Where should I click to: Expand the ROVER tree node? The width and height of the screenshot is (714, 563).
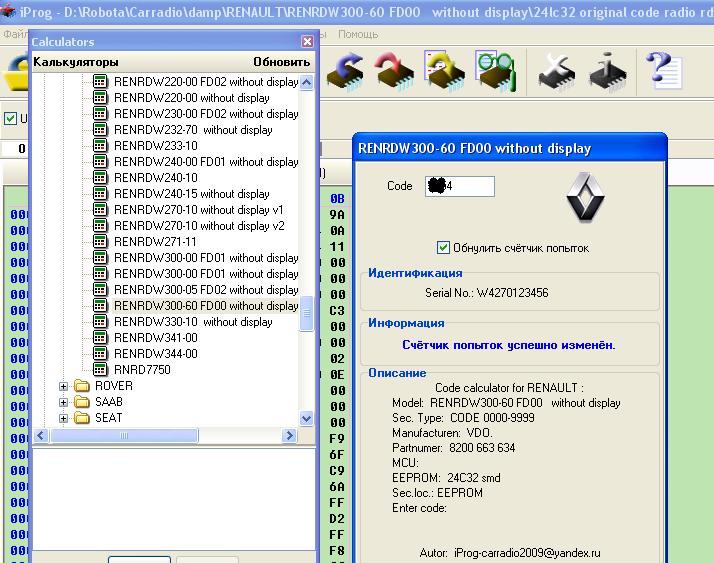63,386
